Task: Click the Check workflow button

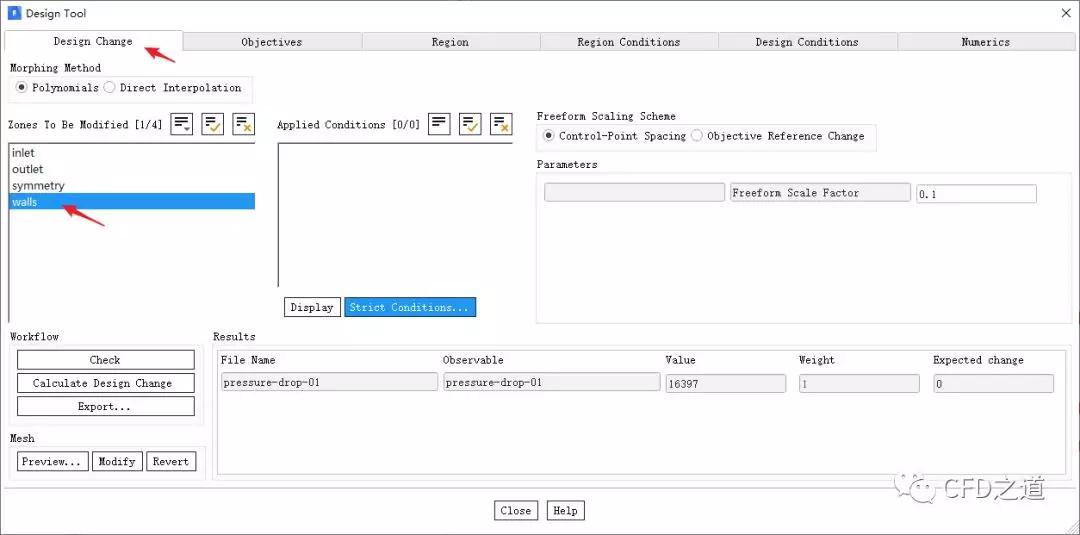Action: tap(105, 360)
